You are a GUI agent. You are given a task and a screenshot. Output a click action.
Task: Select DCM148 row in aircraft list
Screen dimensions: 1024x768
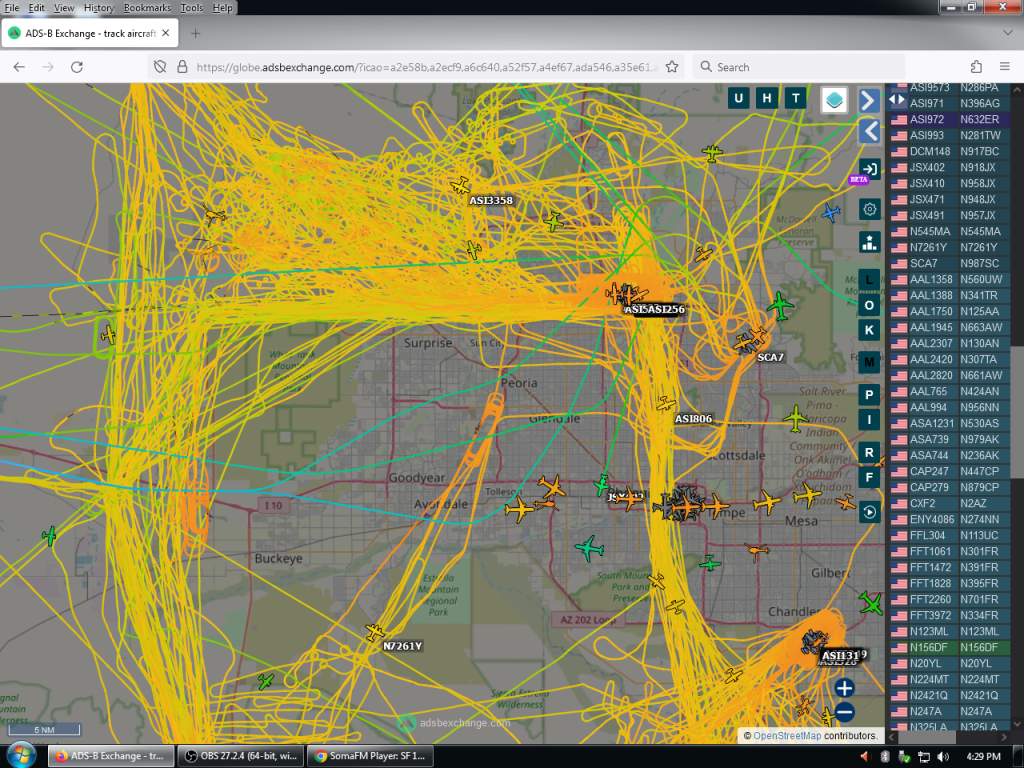950,152
